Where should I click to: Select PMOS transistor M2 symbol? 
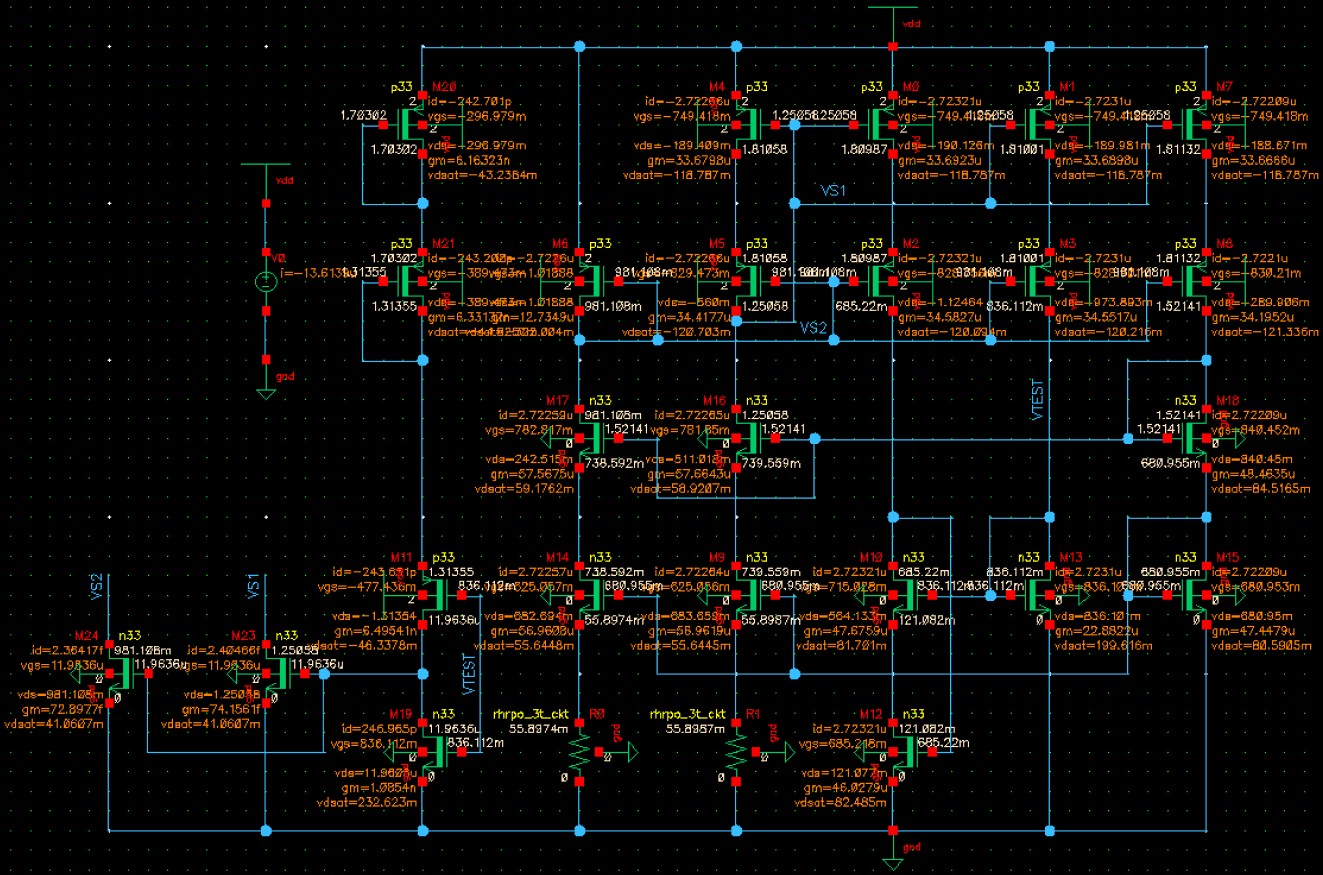tap(882, 283)
